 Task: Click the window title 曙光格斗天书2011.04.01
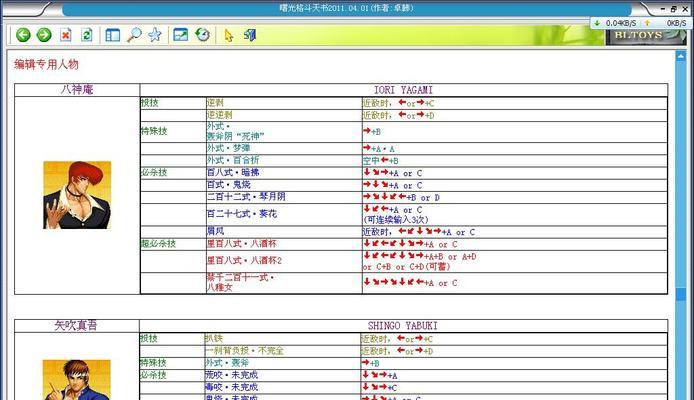point(346,8)
